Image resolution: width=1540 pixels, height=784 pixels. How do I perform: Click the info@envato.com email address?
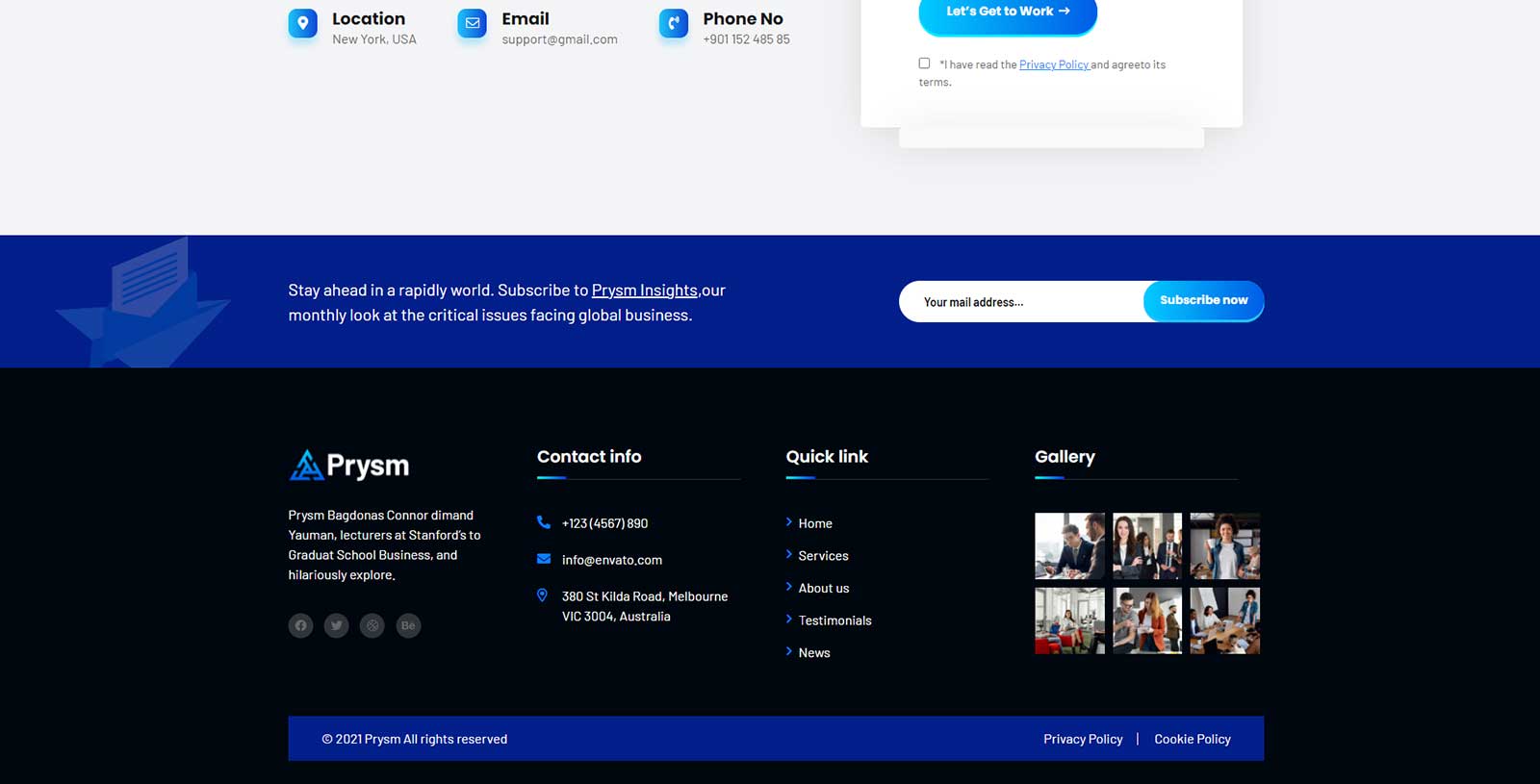tap(612, 560)
